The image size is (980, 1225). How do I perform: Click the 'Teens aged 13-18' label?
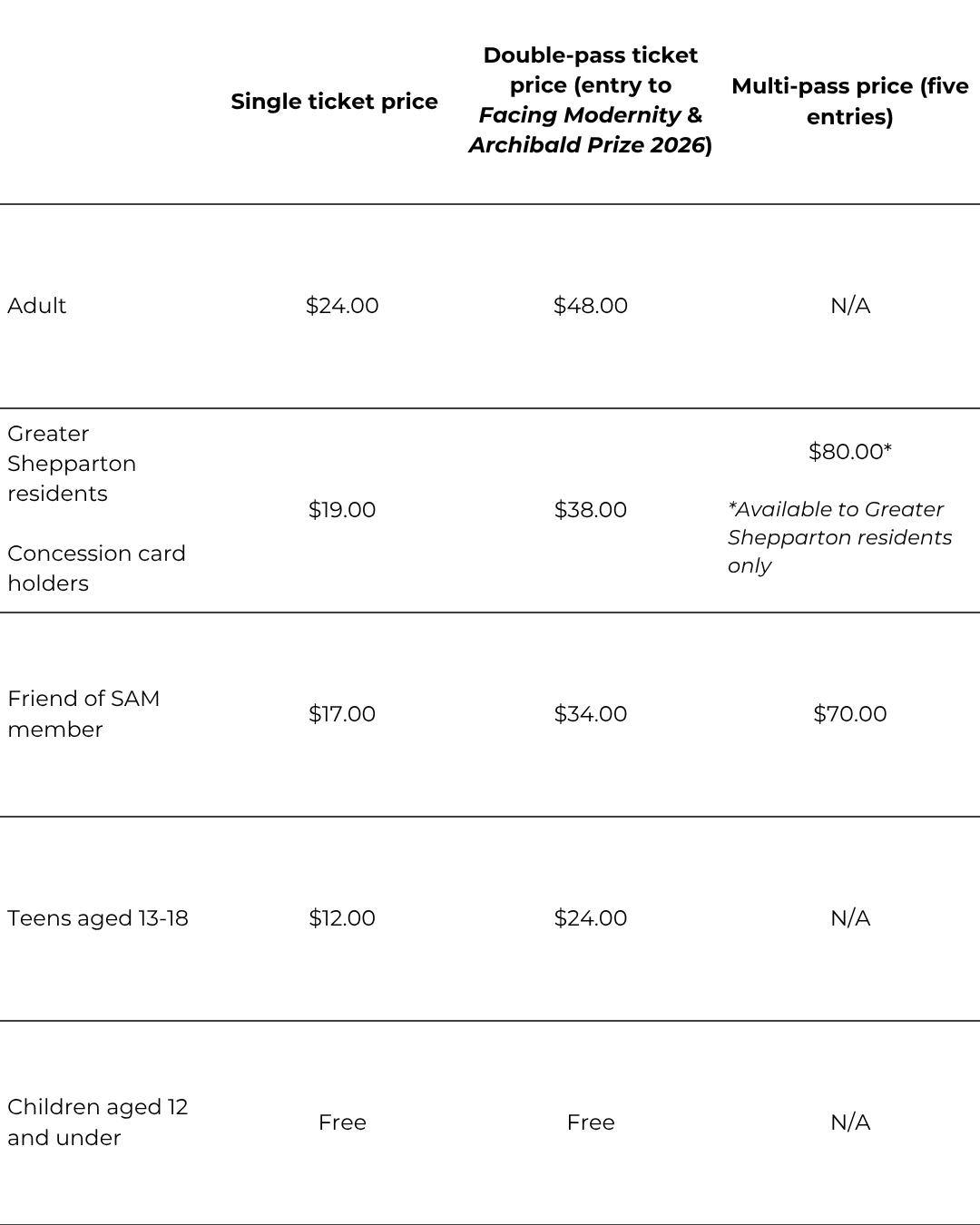[x=98, y=918]
